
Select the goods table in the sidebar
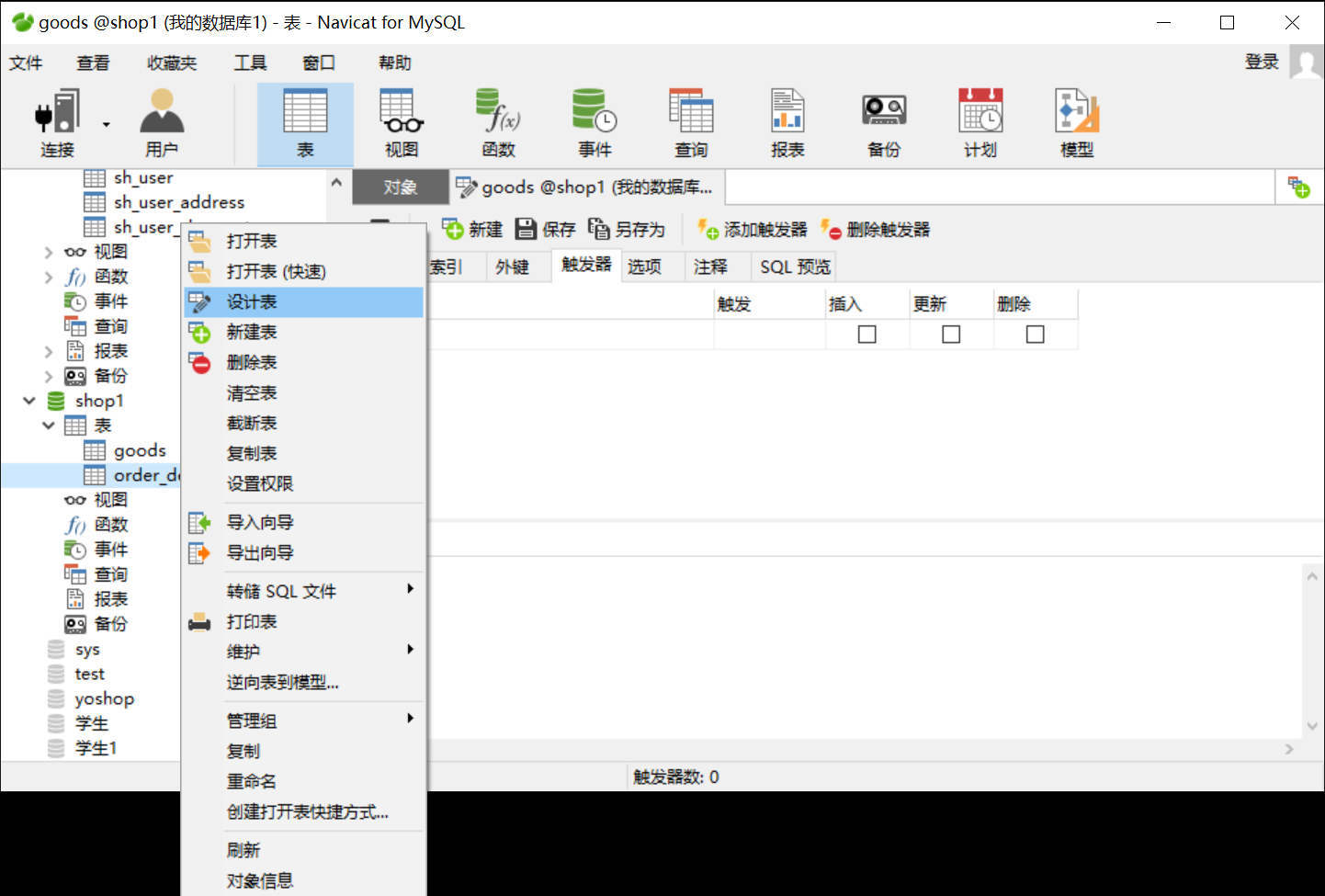tap(140, 449)
